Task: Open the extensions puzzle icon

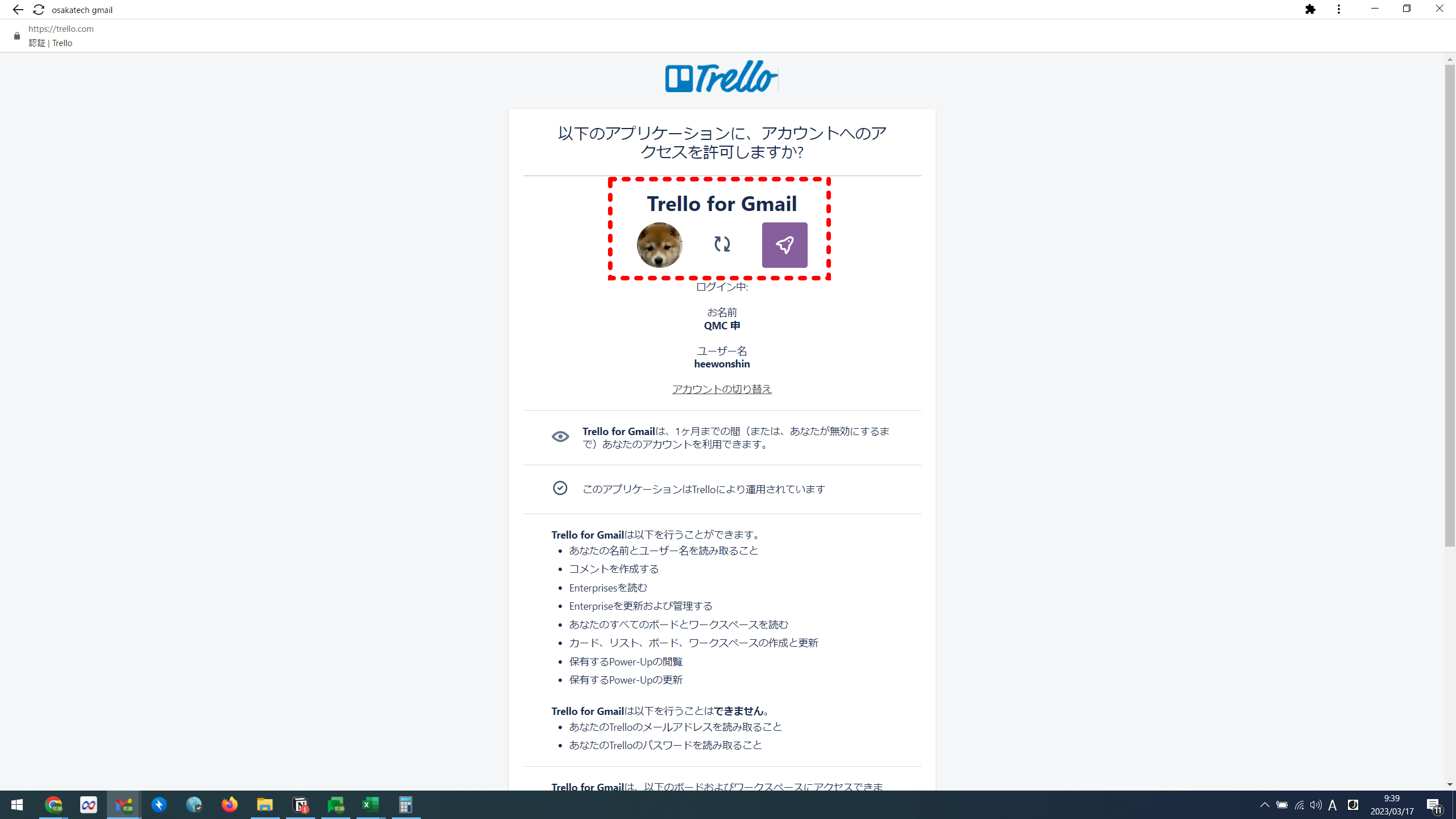Action: (1310, 9)
